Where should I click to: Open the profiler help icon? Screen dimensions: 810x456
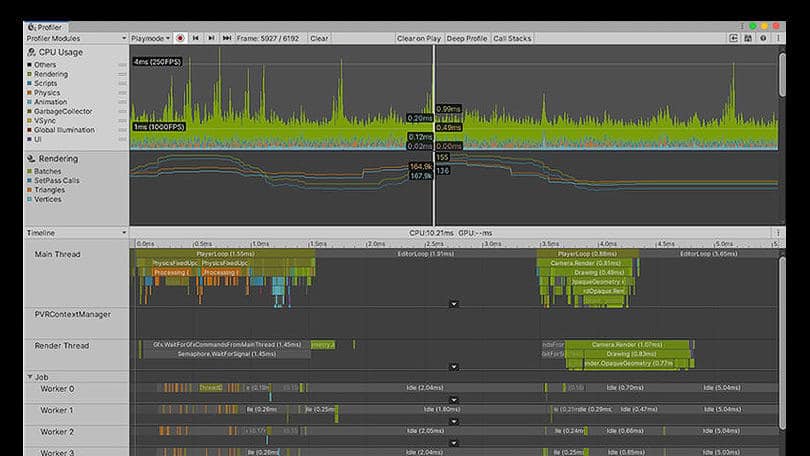763,38
